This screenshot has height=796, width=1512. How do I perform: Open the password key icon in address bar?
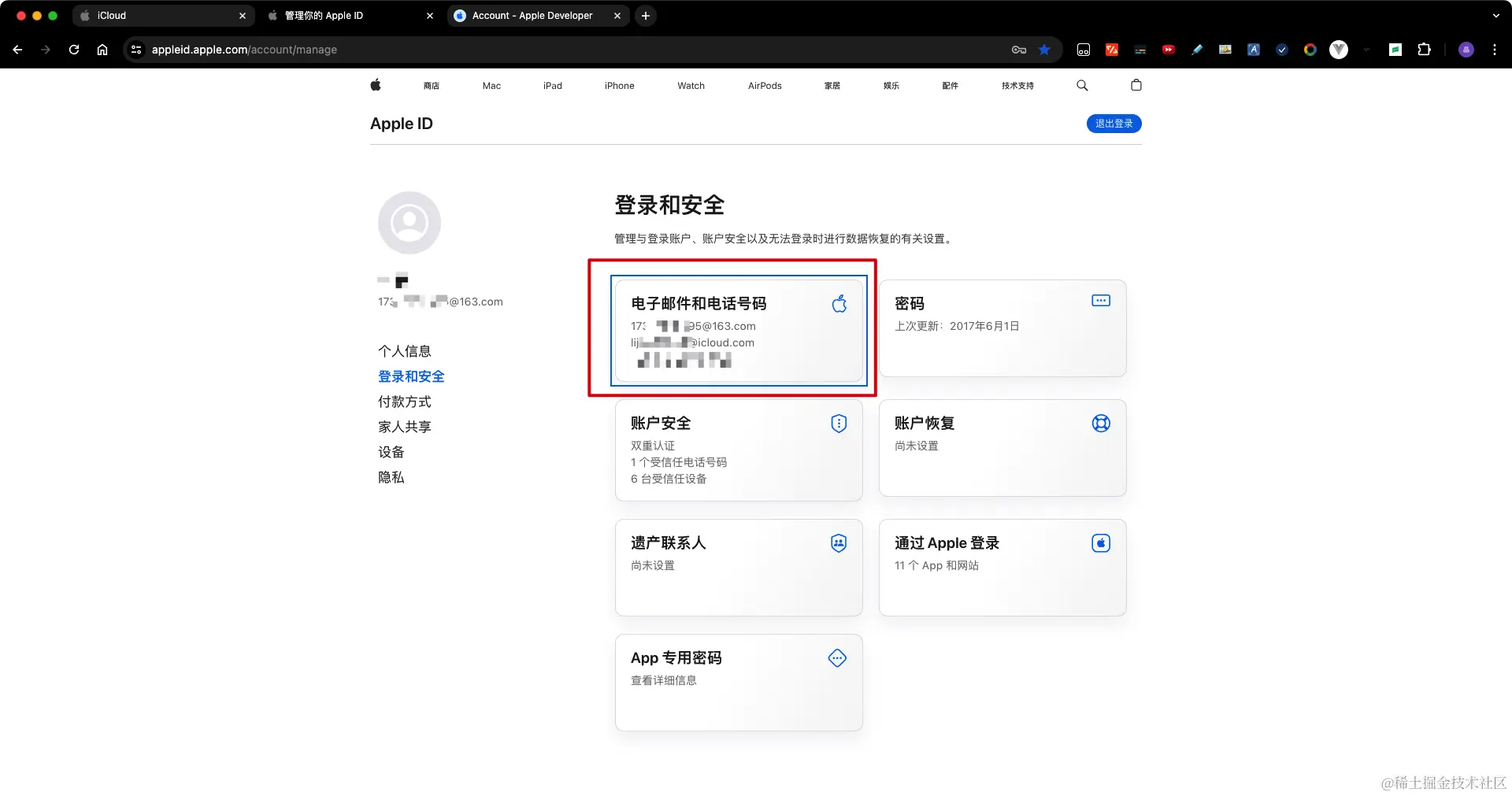click(x=1019, y=50)
